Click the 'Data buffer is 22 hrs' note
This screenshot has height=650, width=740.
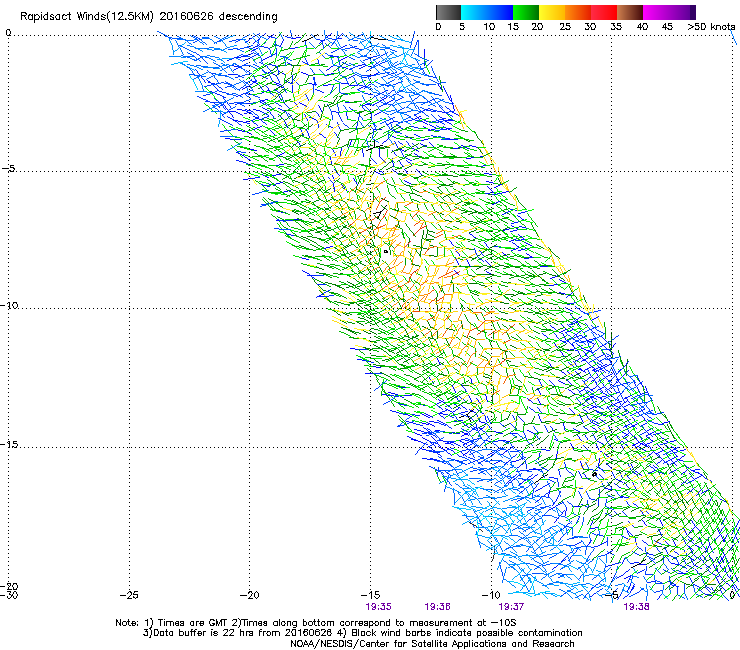pos(362,633)
